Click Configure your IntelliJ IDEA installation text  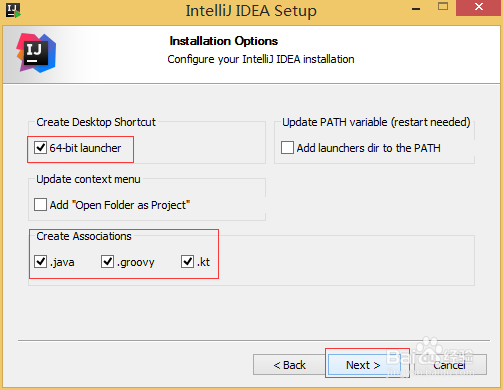click(x=261, y=59)
